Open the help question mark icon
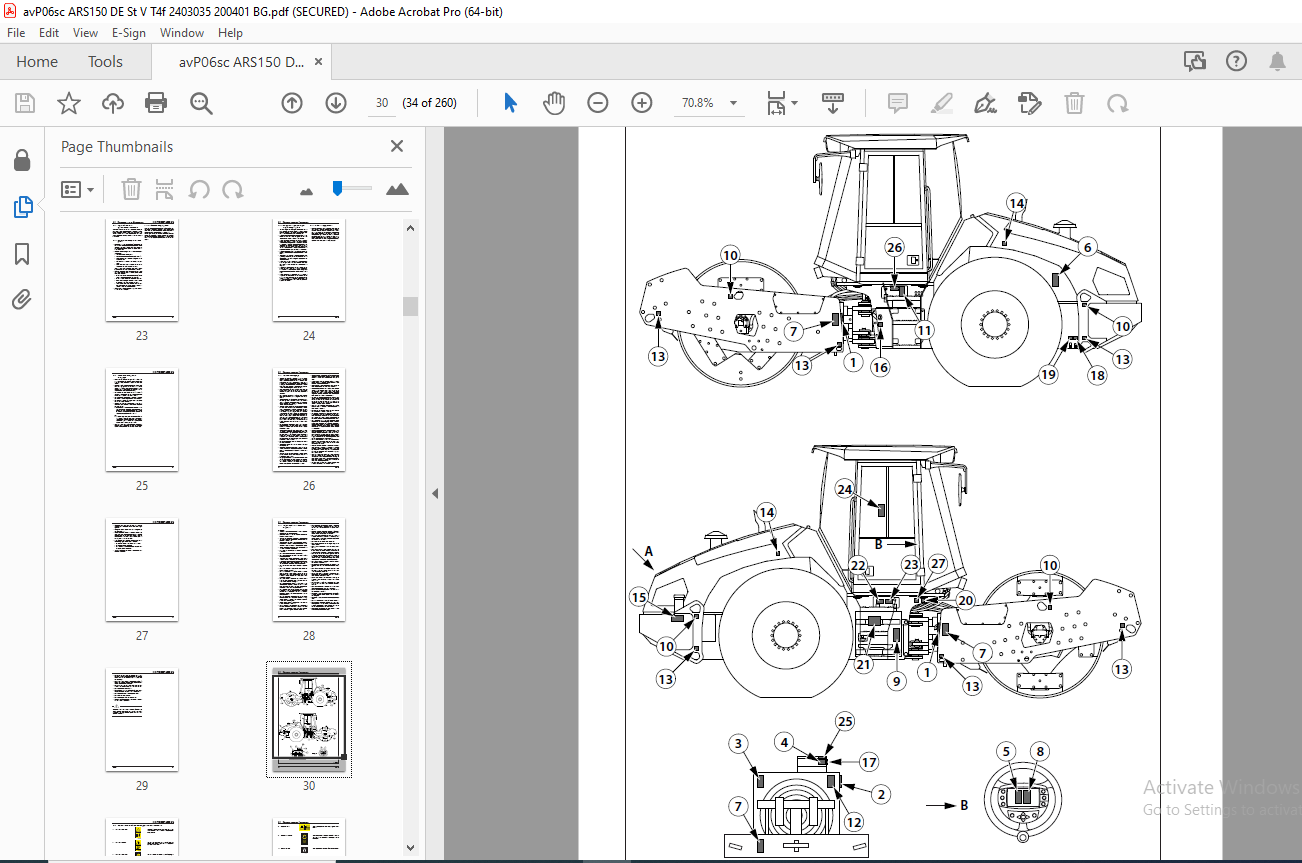 click(1236, 62)
